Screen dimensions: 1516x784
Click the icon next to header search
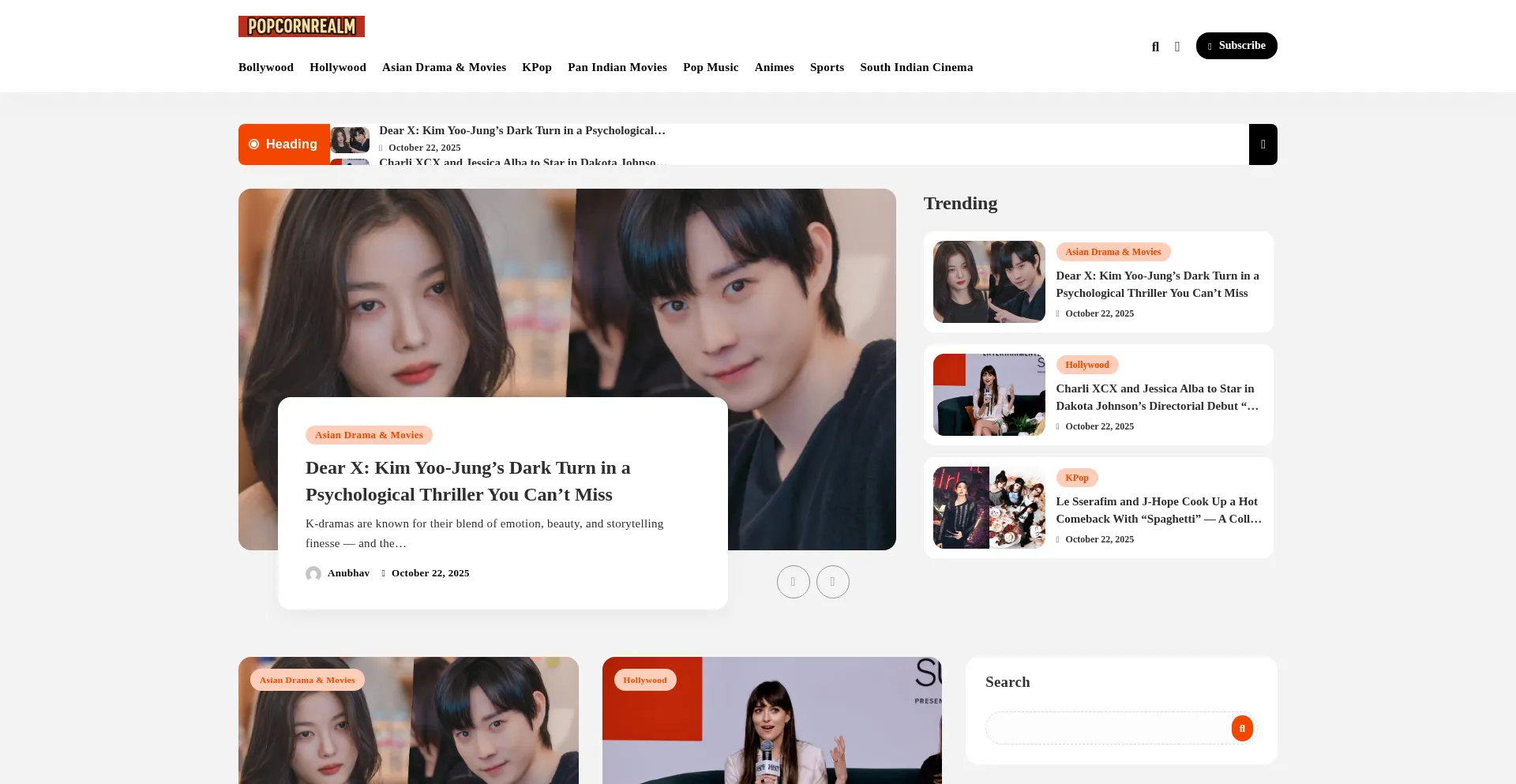point(1177,47)
